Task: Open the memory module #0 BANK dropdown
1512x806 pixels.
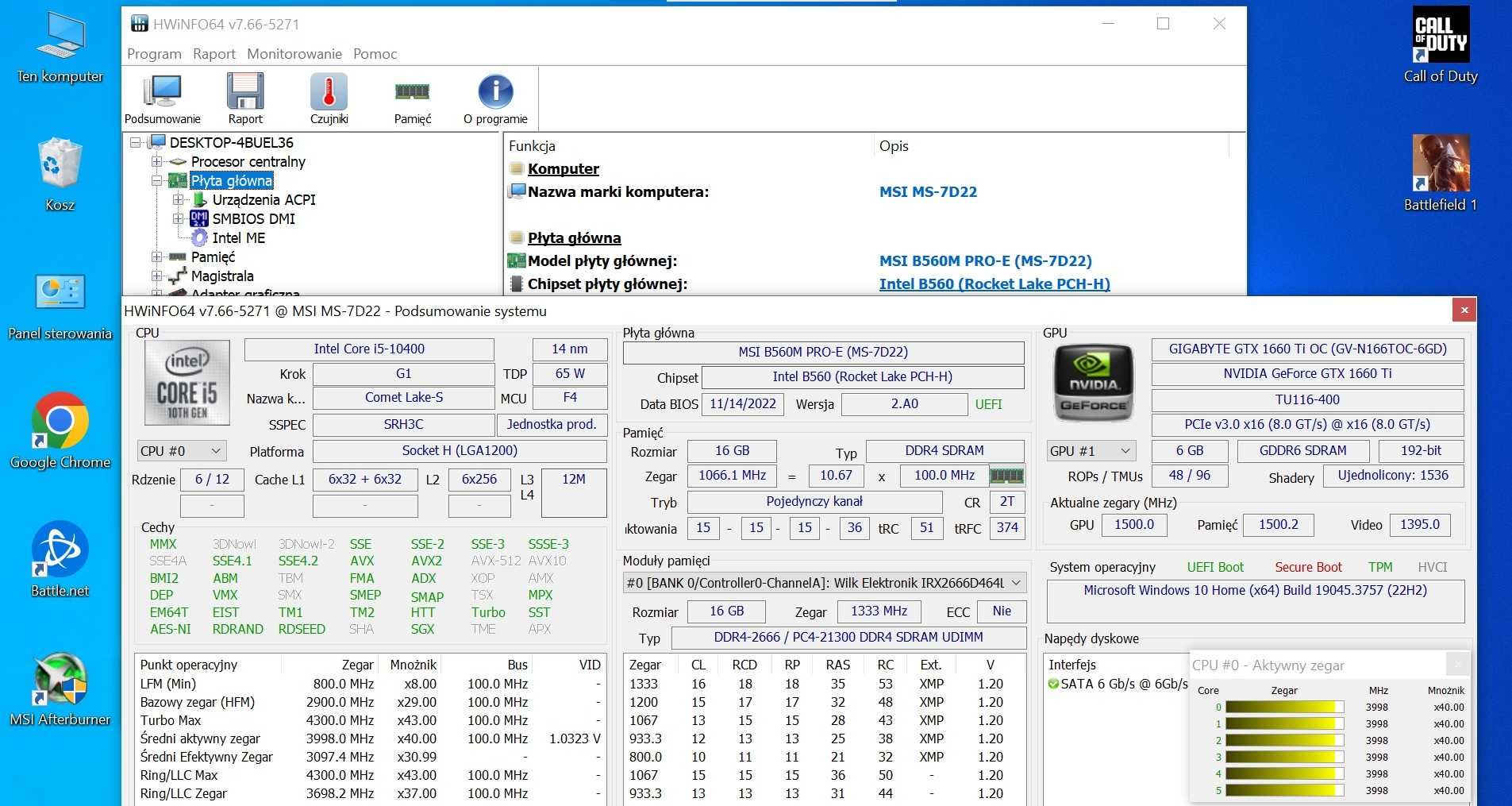Action: point(825,583)
